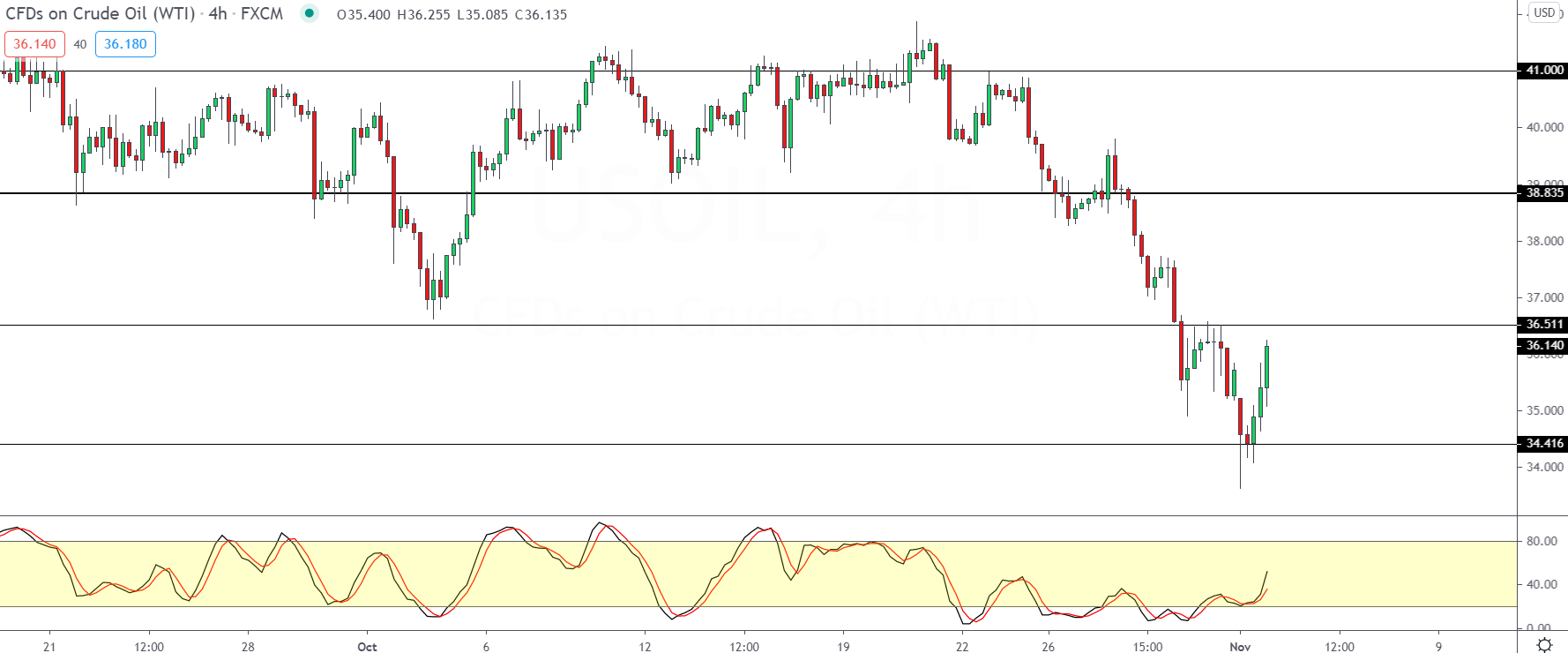The width and height of the screenshot is (1568, 653).
Task: Click the "80.00" stochastic scale value
Action: [1542, 541]
